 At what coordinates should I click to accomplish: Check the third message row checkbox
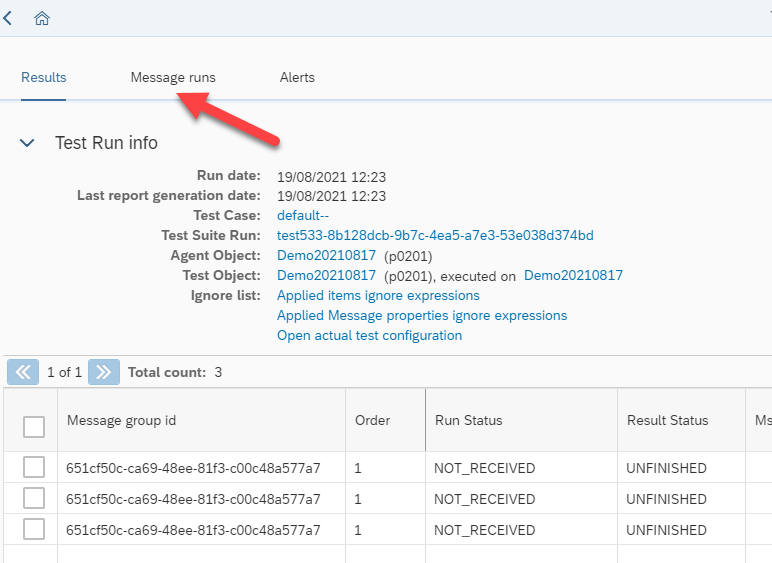point(34,529)
